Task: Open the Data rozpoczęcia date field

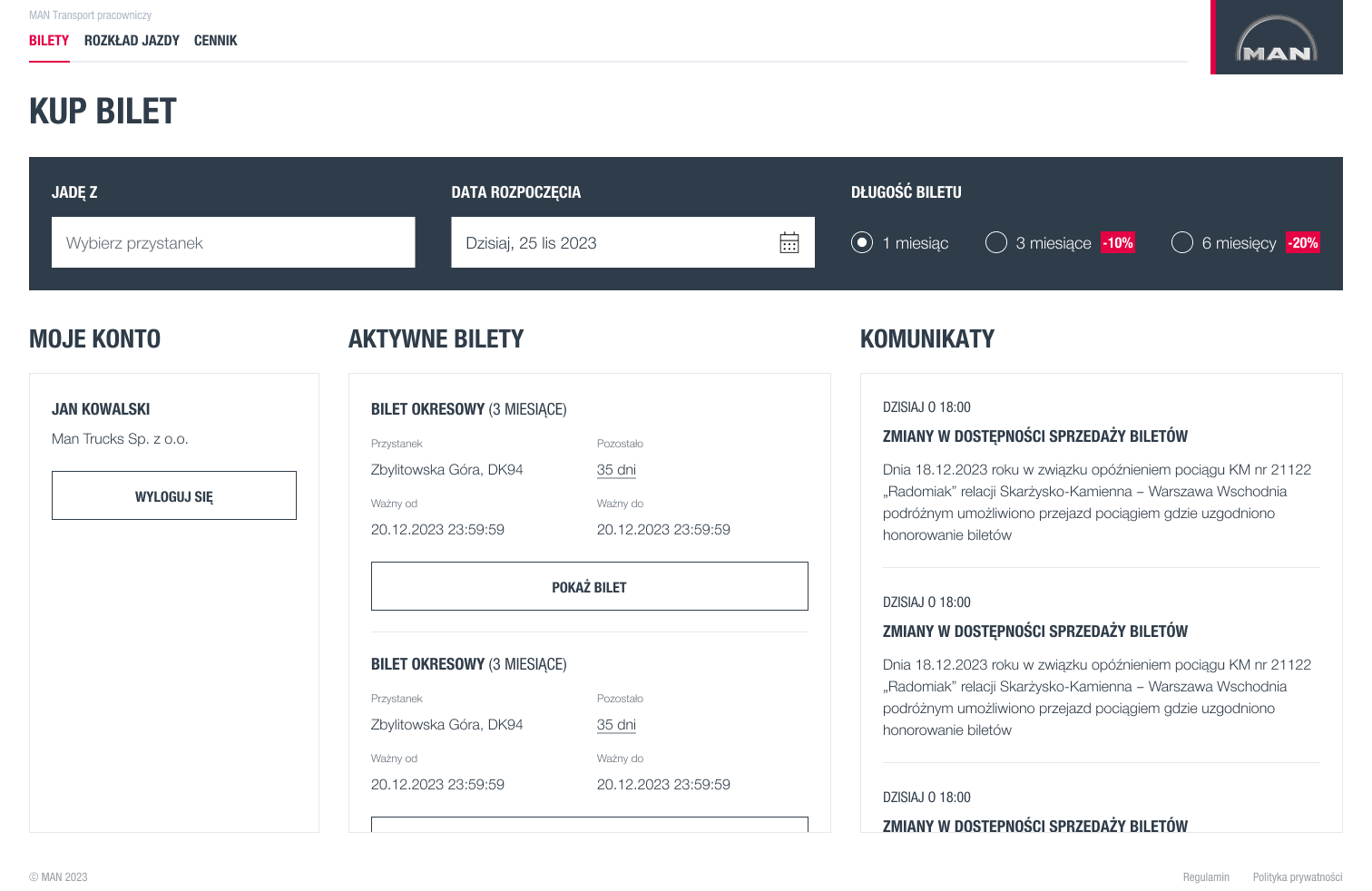Action: [x=632, y=242]
